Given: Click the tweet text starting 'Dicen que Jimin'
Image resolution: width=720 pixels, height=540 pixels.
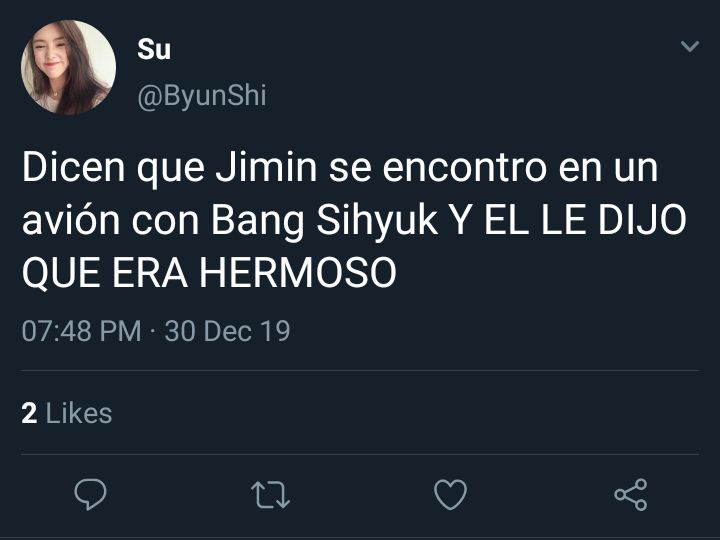Looking at the screenshot, I should pos(354,220).
